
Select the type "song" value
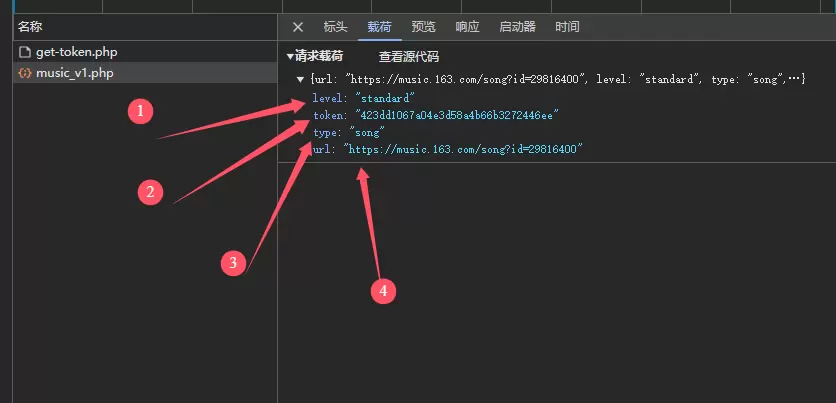pos(367,132)
